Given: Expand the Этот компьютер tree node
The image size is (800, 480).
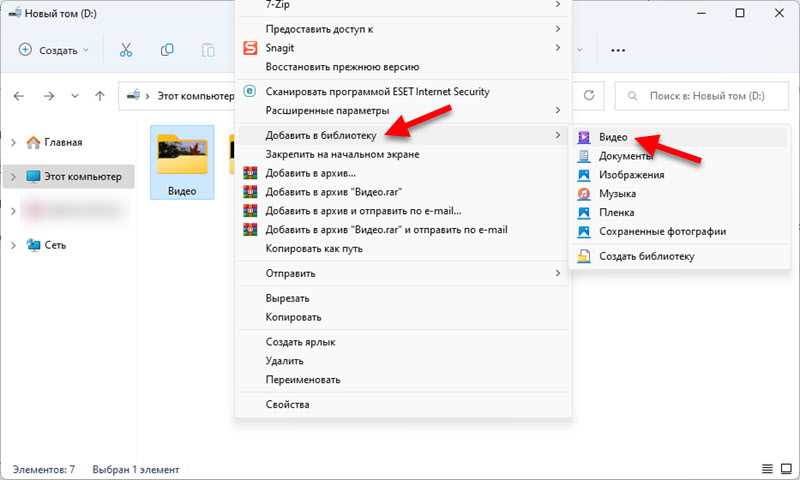Looking at the screenshot, I should pos(13,176).
